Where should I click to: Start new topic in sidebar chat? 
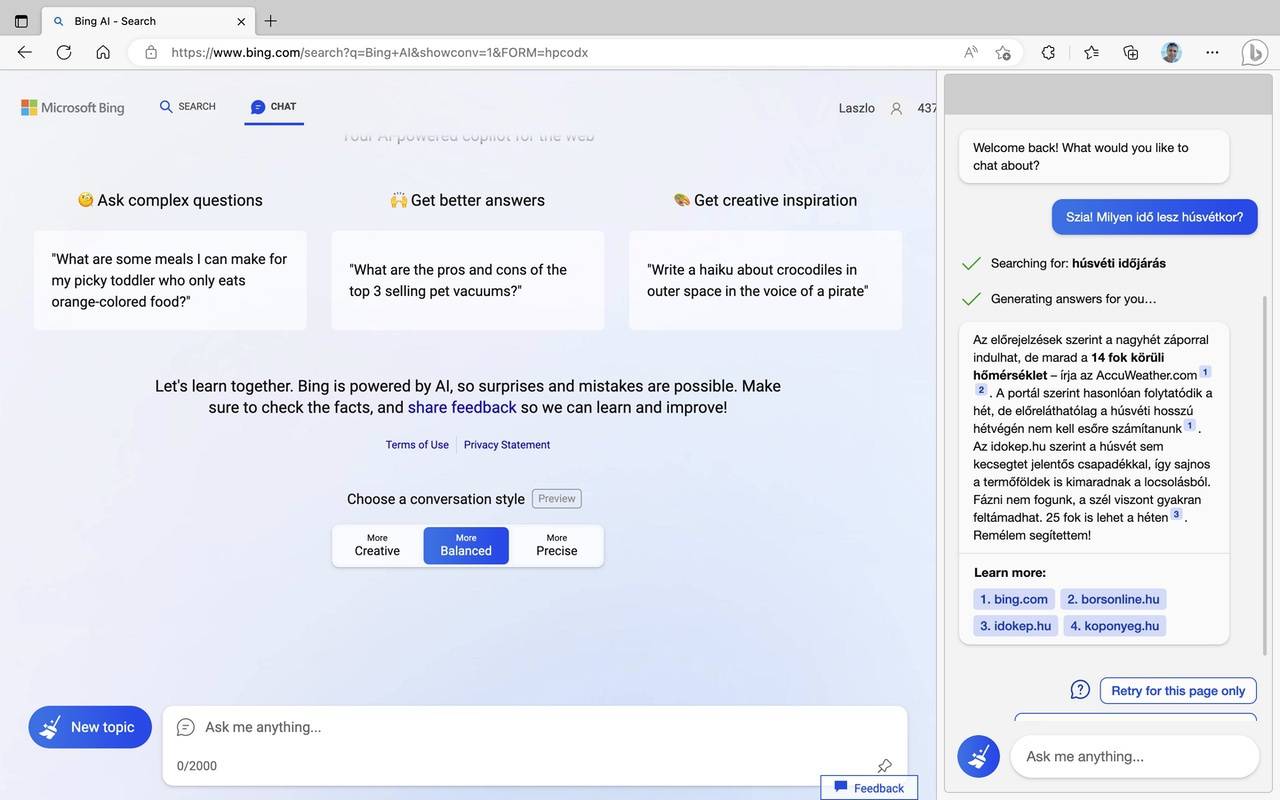(x=979, y=756)
